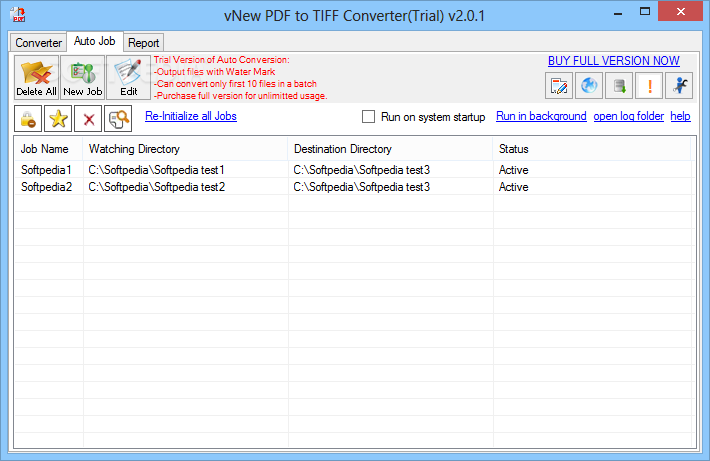Screen dimensions: 710x461
Task: Open the Report tab
Action: [x=144, y=43]
